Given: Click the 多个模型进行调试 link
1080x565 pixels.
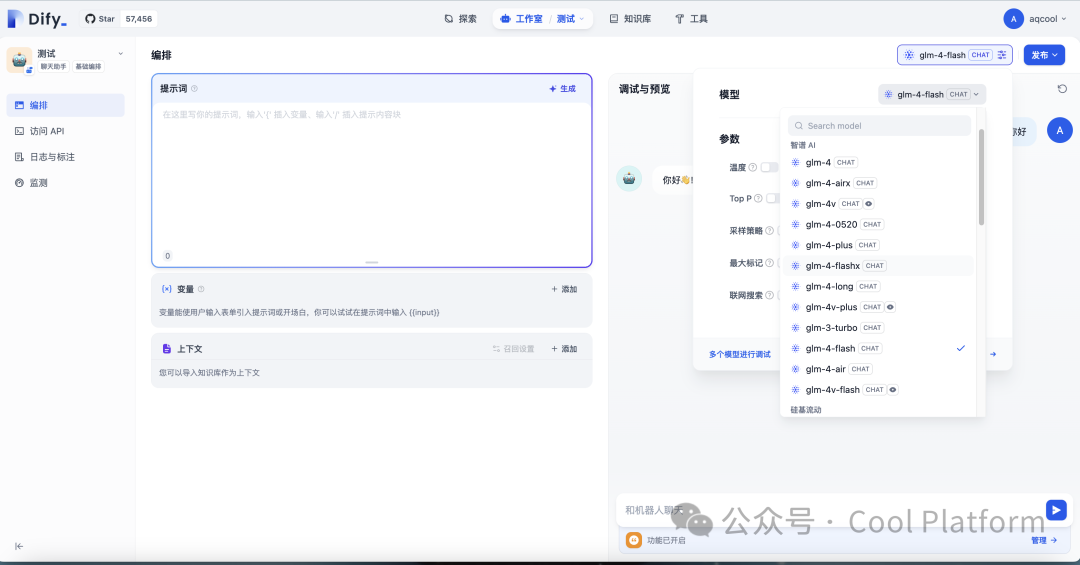Looking at the screenshot, I should (740, 354).
